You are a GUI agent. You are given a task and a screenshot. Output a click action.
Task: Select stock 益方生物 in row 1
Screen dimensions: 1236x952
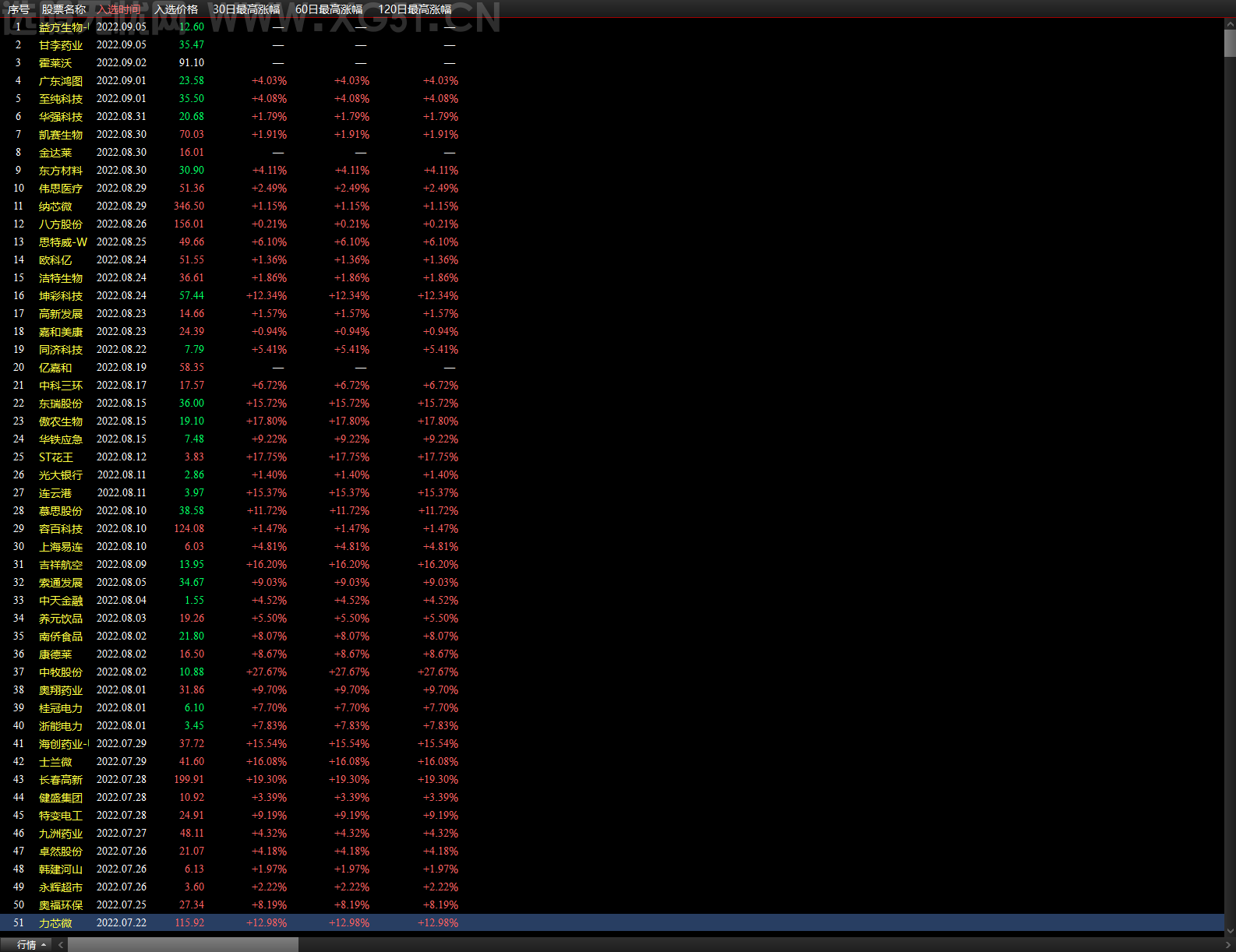pyautogui.click(x=64, y=27)
